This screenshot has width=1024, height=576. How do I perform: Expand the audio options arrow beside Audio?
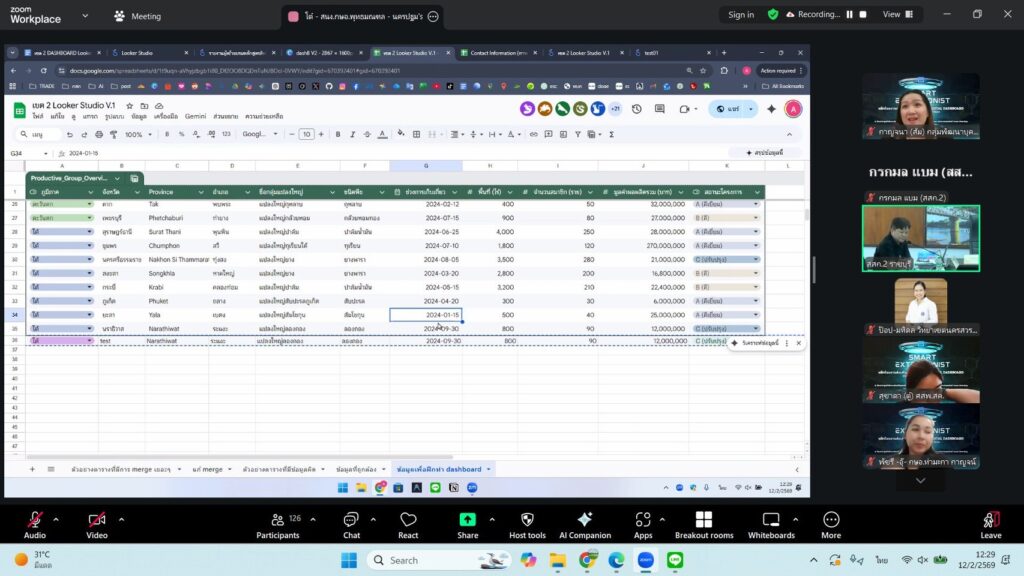pyautogui.click(x=56, y=519)
